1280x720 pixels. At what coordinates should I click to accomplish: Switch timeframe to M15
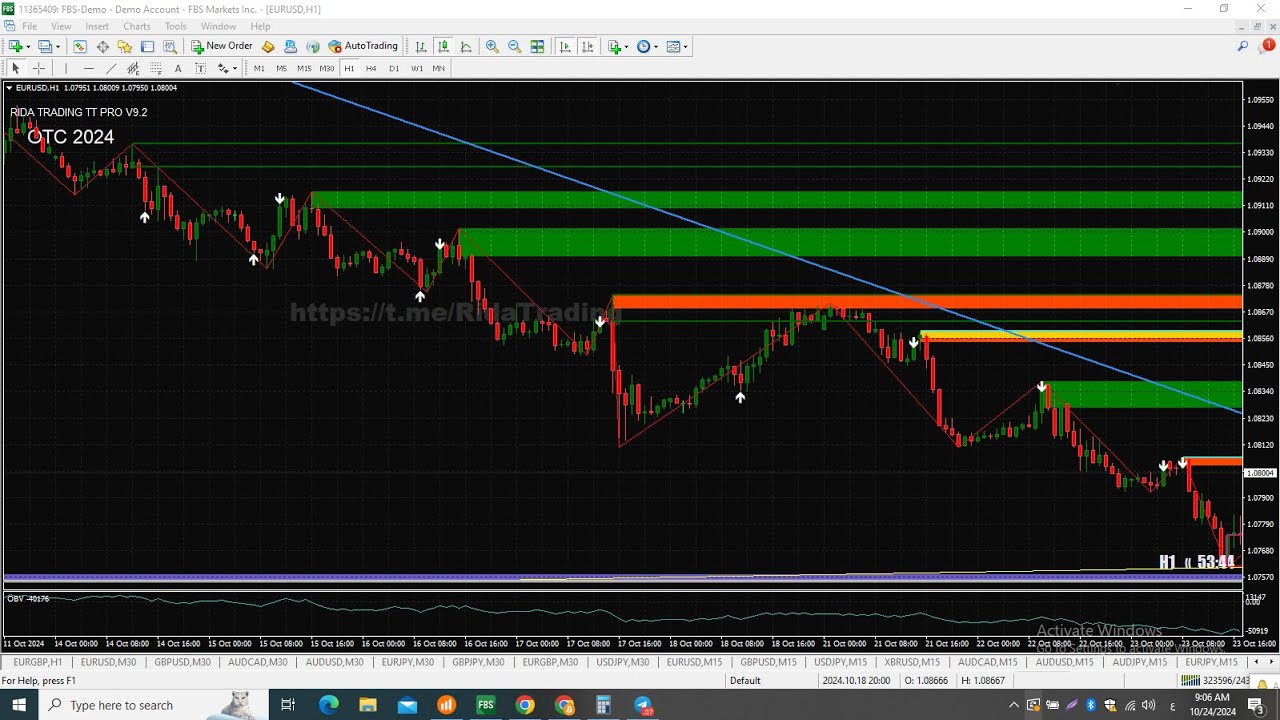304,68
